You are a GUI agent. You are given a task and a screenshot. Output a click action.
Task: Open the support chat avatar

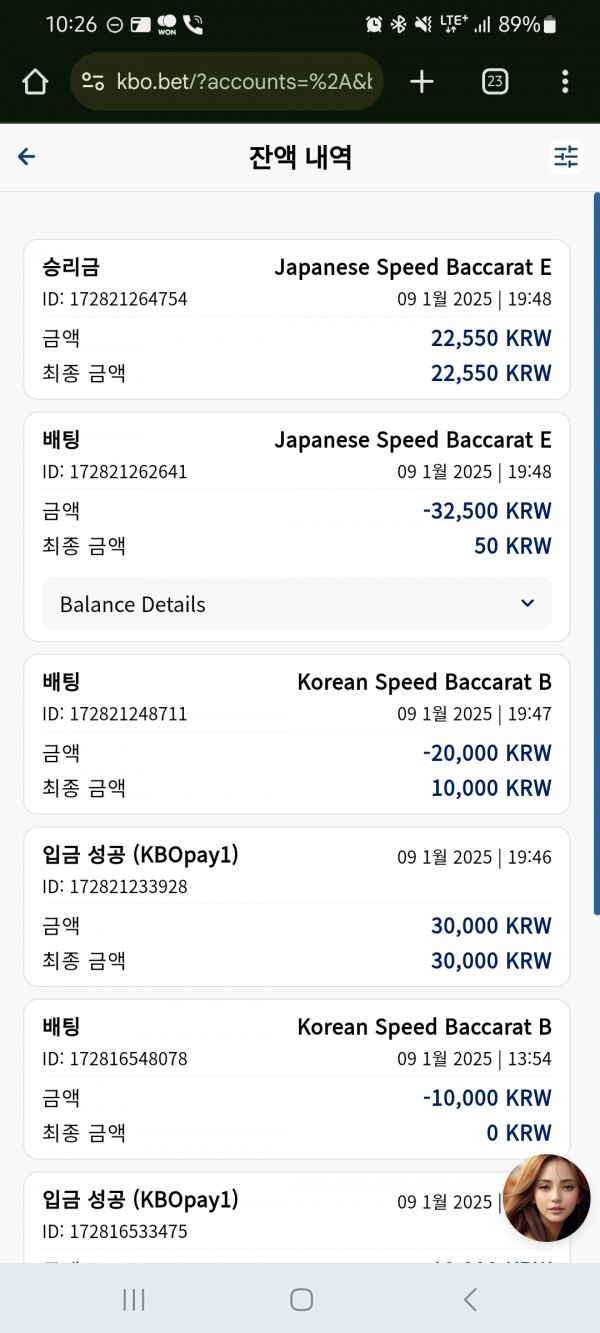point(546,1198)
